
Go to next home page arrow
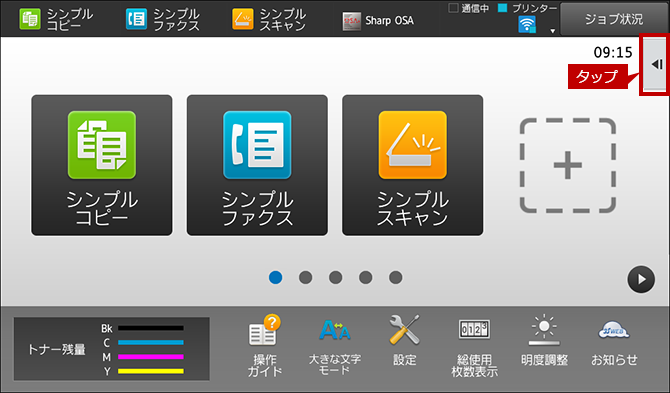641,279
